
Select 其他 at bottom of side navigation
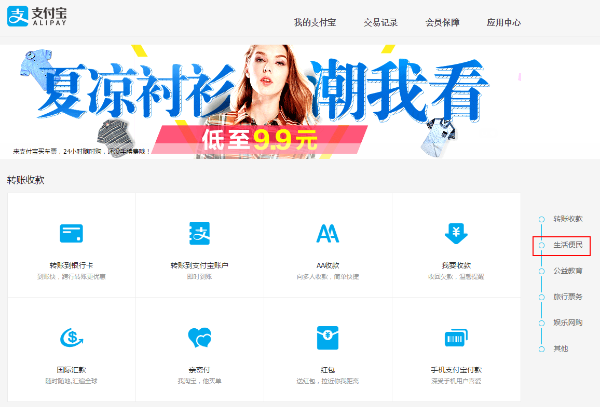(560, 348)
